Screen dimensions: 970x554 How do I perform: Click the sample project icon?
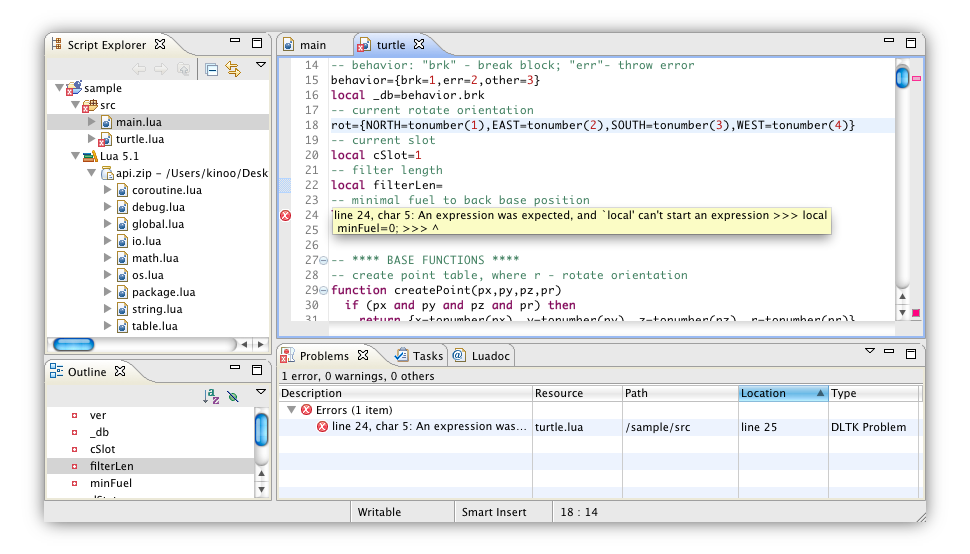click(74, 88)
